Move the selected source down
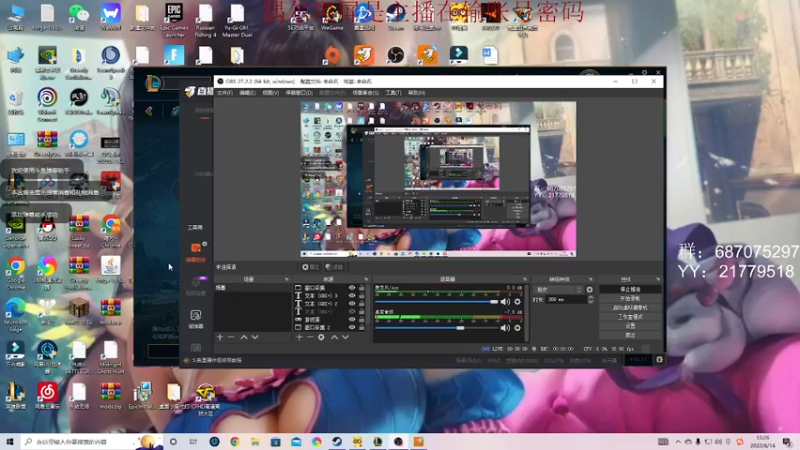This screenshot has height=450, width=800. coord(345,337)
